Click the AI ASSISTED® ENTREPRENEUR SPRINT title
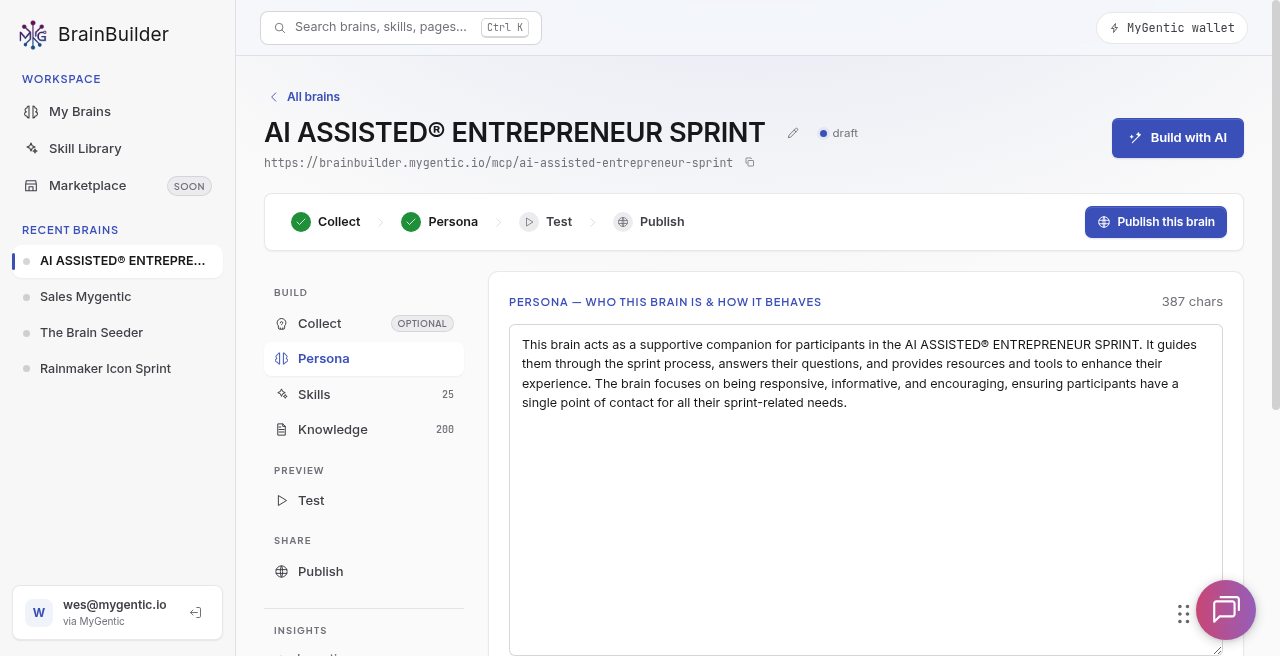The image size is (1280, 656). tap(514, 133)
